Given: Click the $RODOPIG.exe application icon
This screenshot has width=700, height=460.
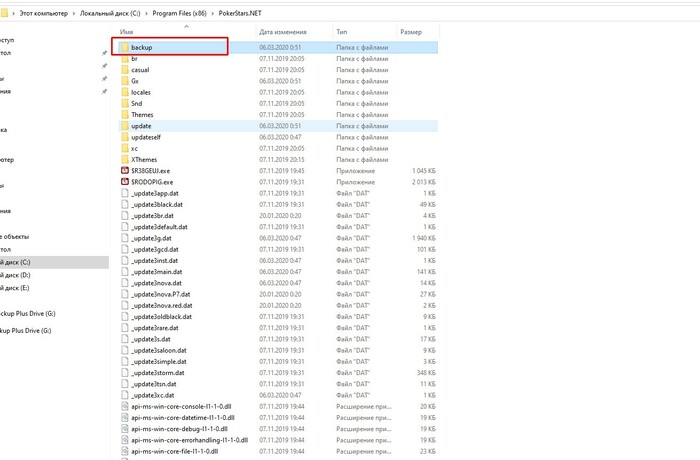Looking at the screenshot, I should coord(125,182).
